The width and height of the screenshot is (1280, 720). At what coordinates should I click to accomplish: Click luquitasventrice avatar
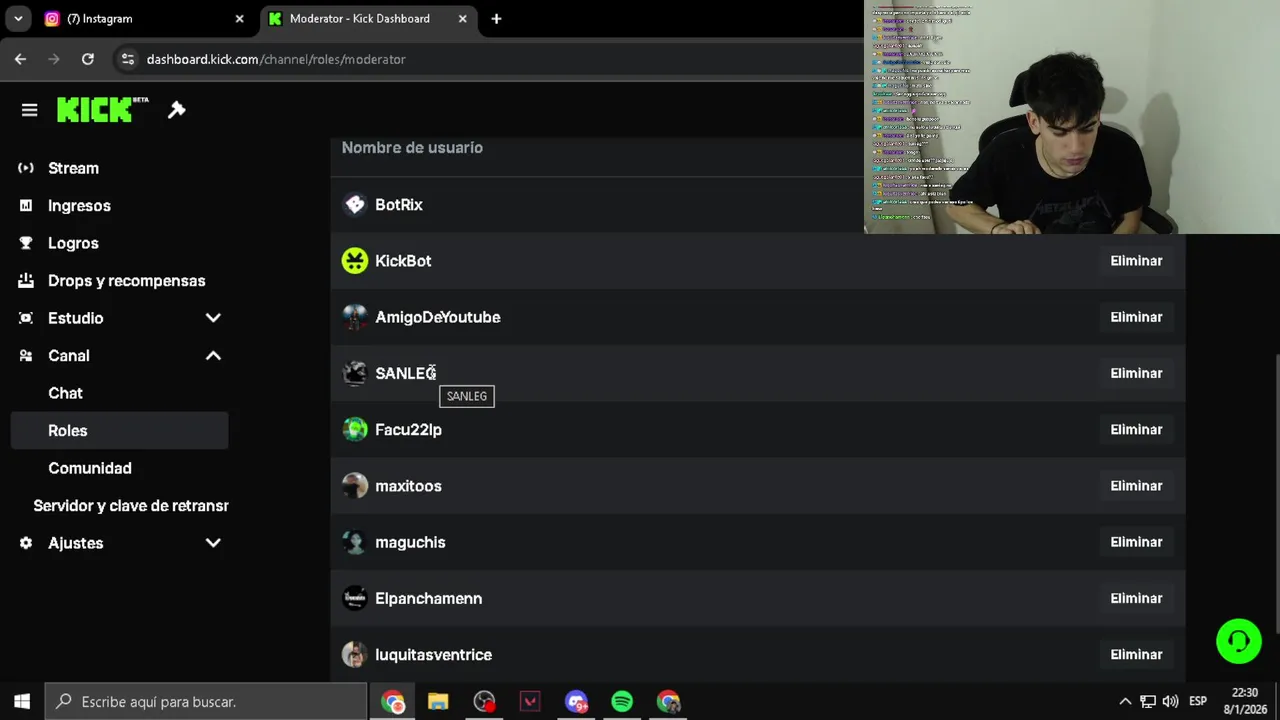click(x=355, y=655)
